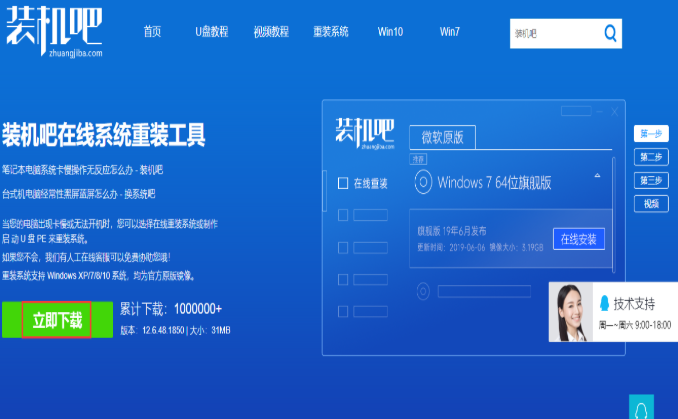Click the Windows 7 disc icon
678x419 pixels.
tap(423, 183)
